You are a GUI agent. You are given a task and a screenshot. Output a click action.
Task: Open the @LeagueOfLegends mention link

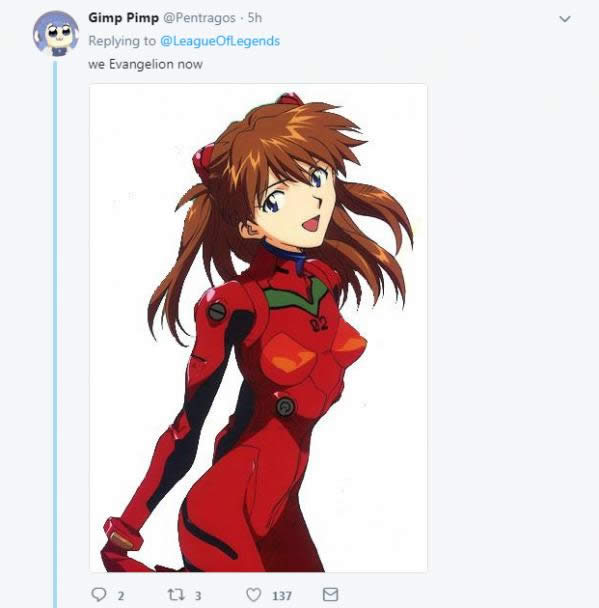click(x=220, y=41)
